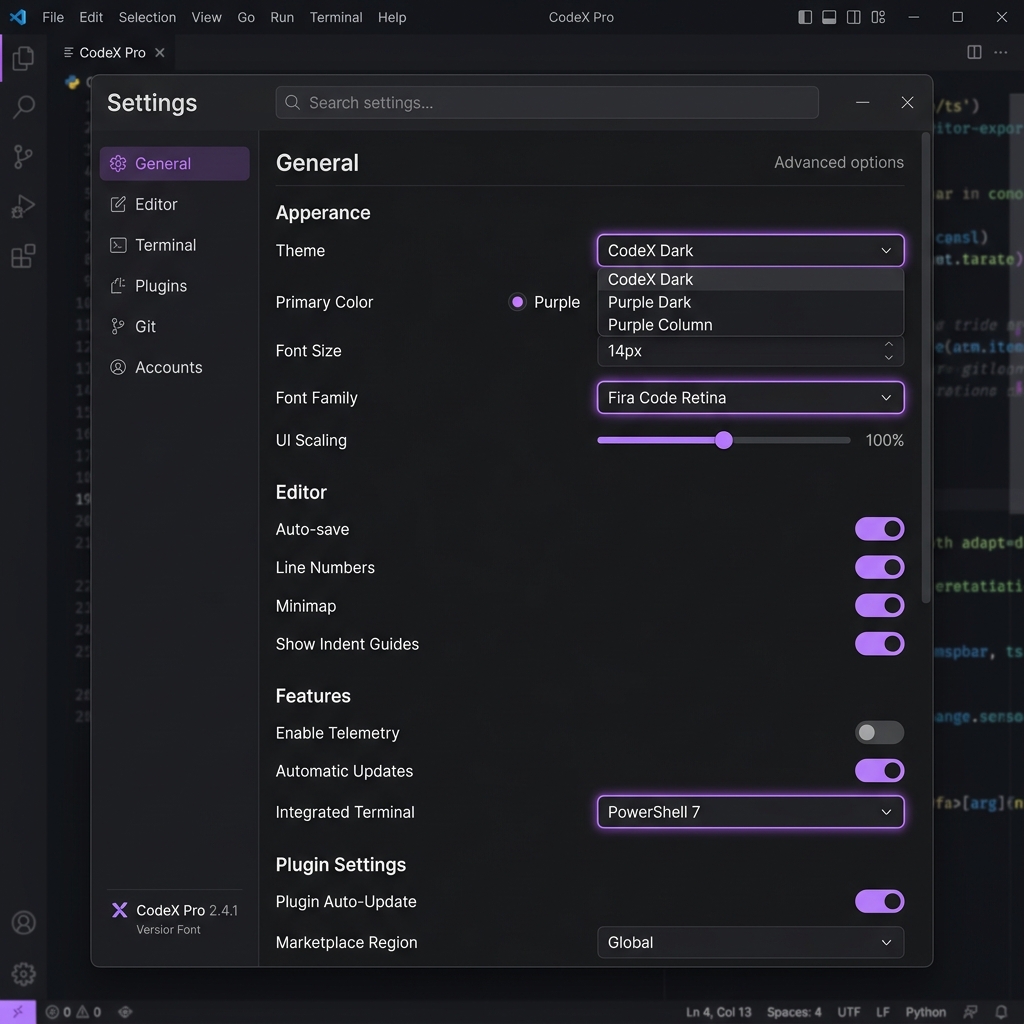The image size is (1024, 1024).
Task: Toggle the Minimap switch
Action: click(x=879, y=605)
